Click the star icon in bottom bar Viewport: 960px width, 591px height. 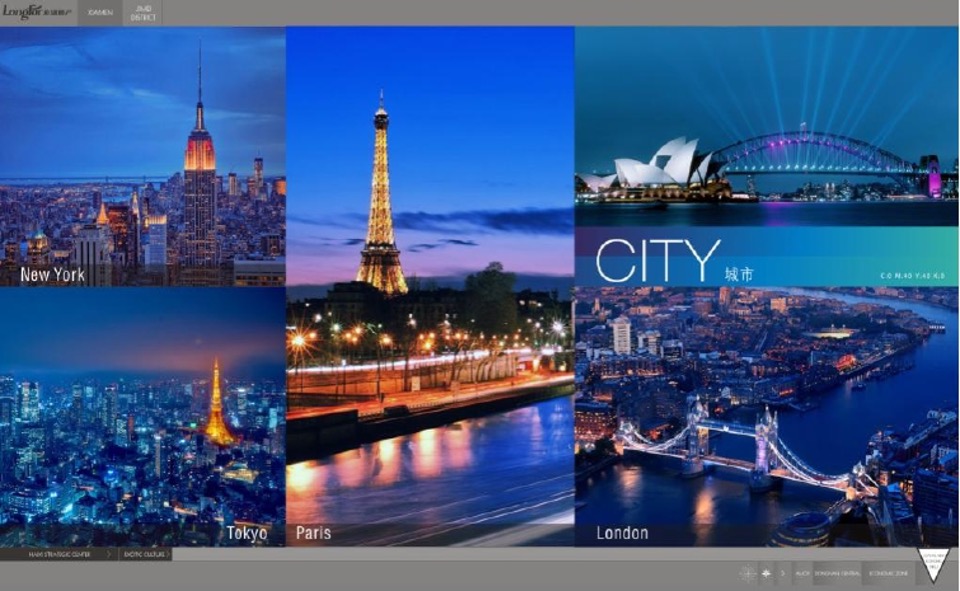coord(765,573)
